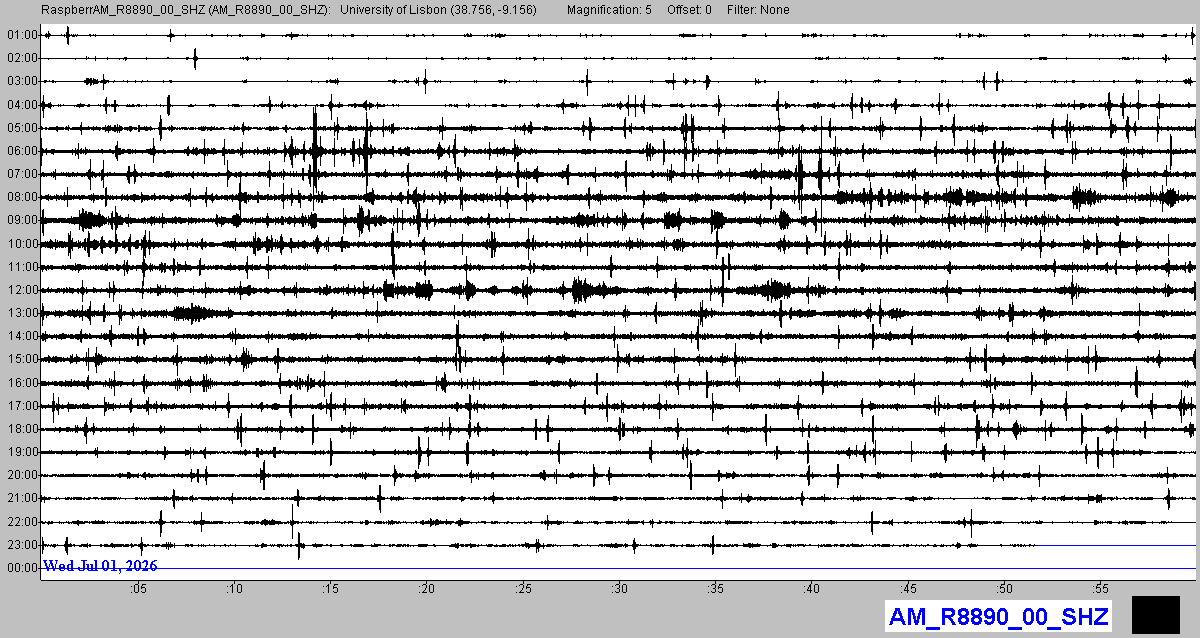This screenshot has width=1200, height=638.
Task: Select the 04:00 trace label
Action: [x=22, y=105]
